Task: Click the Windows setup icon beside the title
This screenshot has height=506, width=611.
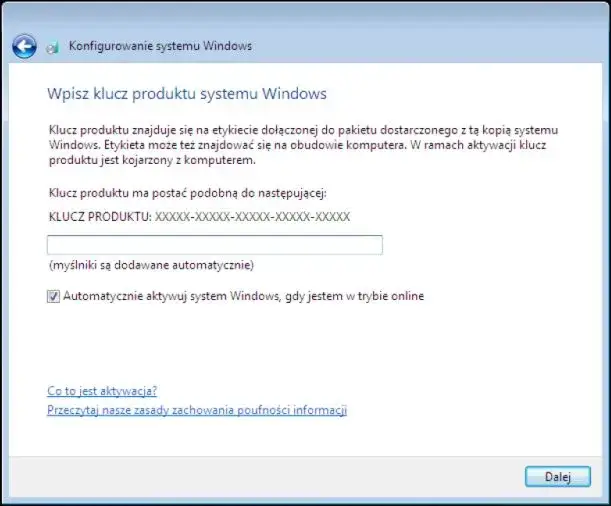Action: point(53,47)
